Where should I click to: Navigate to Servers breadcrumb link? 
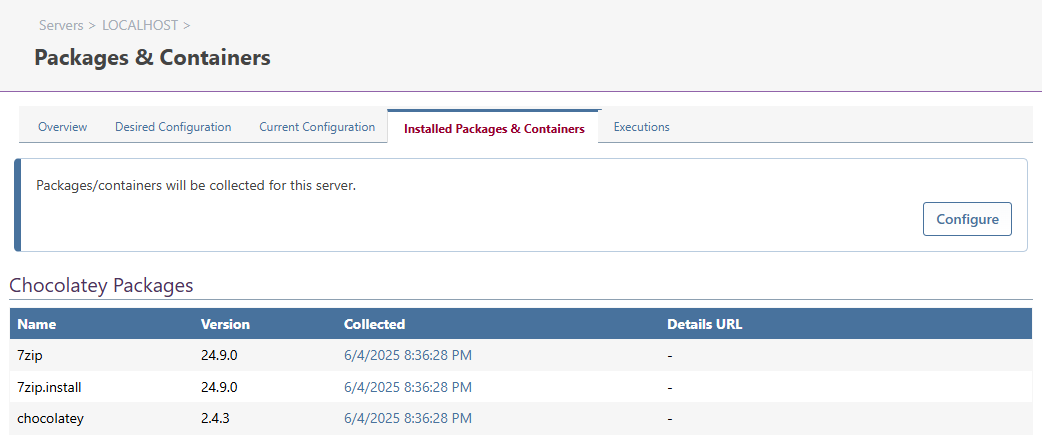tap(62, 25)
